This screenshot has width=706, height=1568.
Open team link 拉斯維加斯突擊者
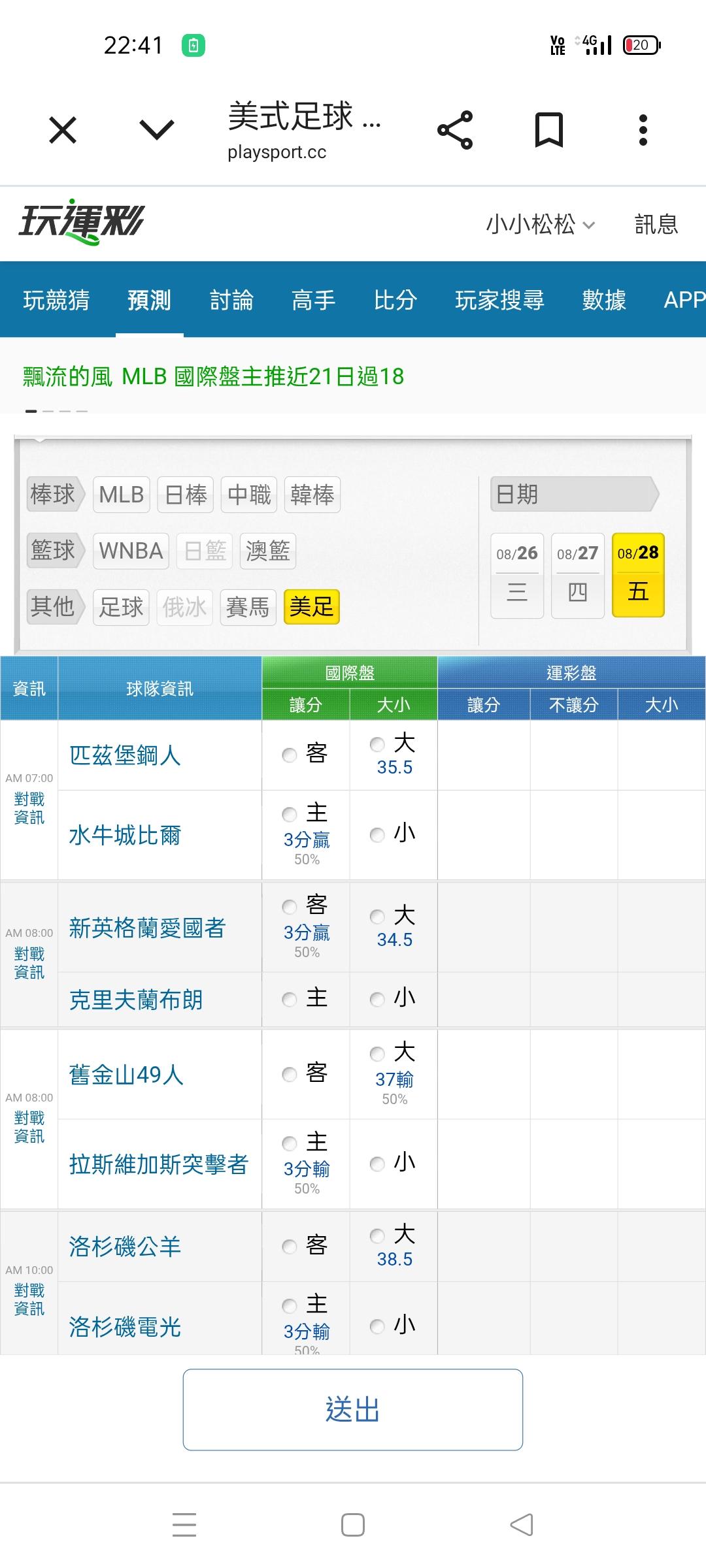click(159, 1164)
